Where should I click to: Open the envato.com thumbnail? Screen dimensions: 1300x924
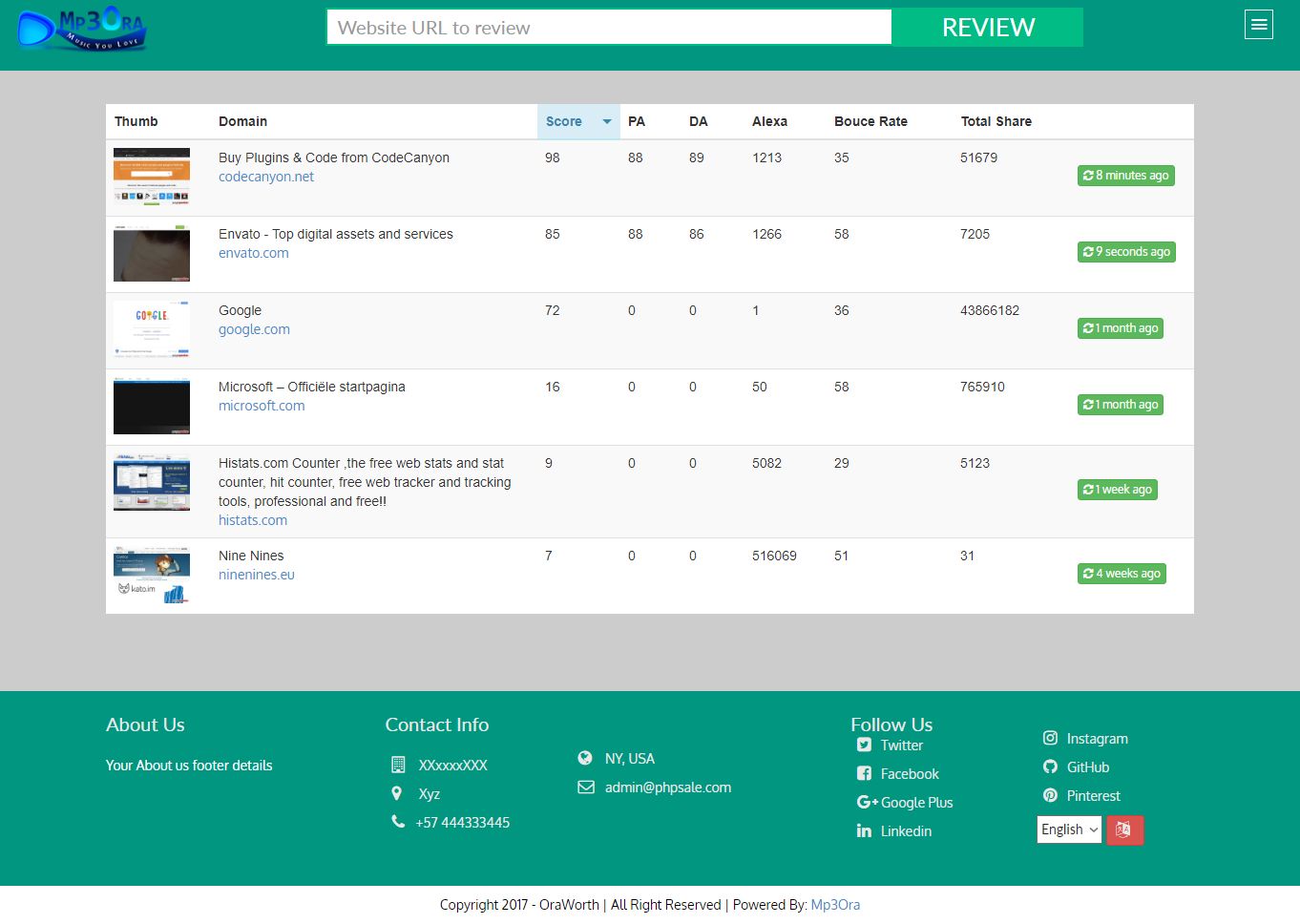(x=152, y=253)
